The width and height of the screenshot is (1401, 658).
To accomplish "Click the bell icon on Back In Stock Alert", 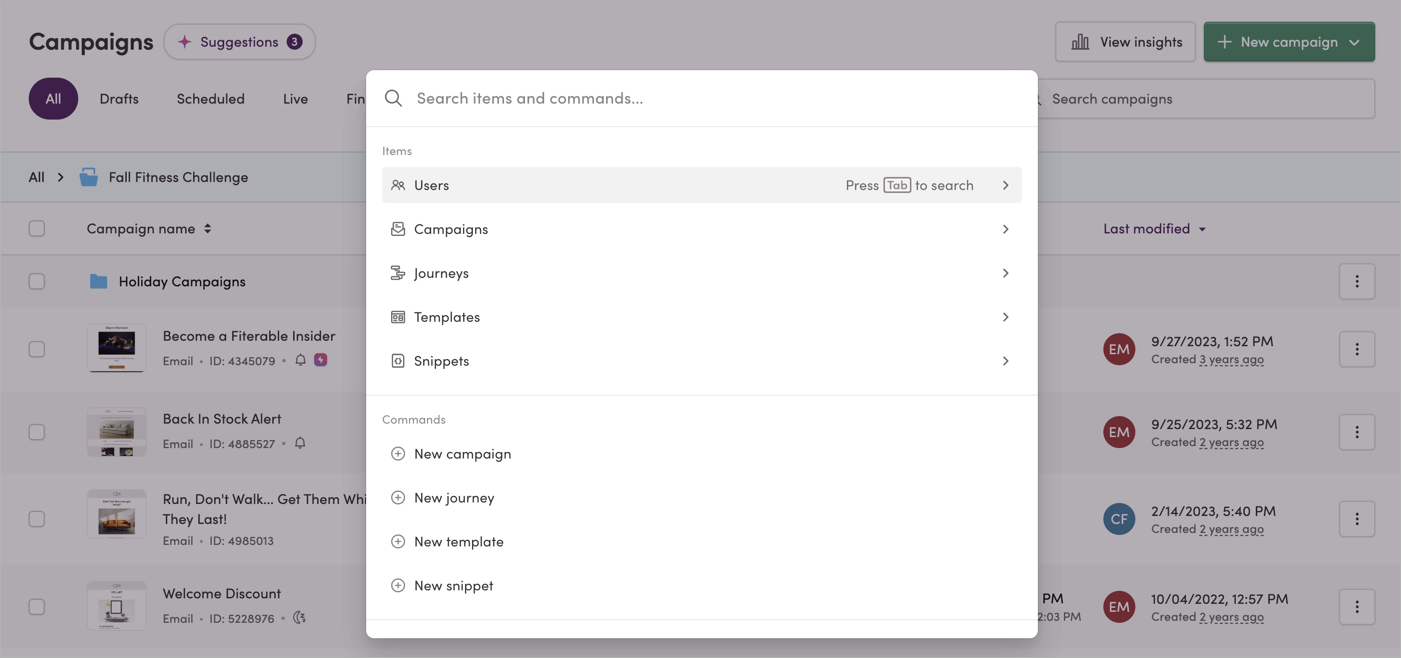I will pyautogui.click(x=300, y=443).
